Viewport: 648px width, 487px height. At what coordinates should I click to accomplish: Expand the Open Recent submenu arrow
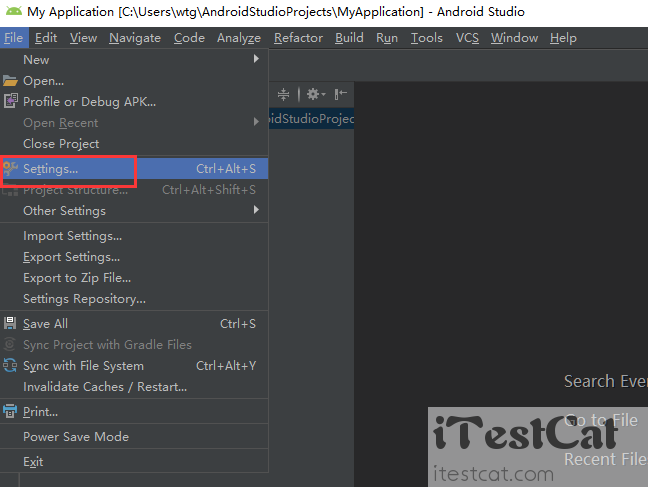256,122
